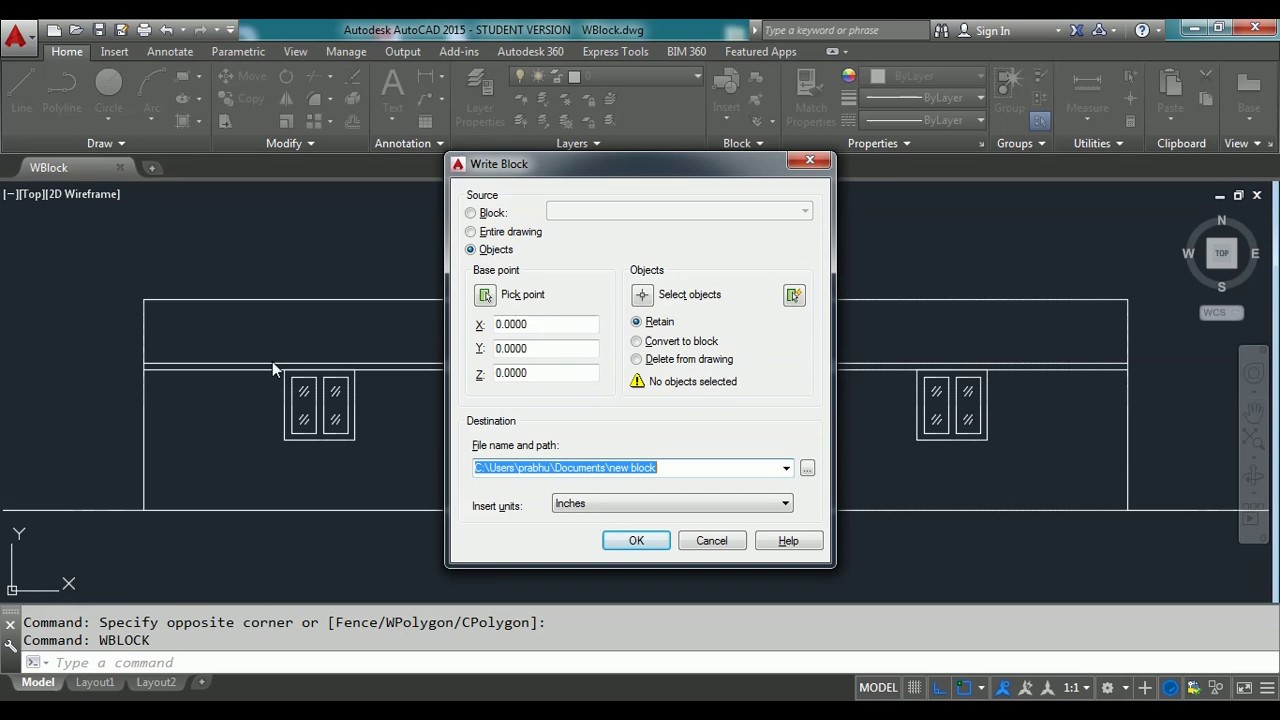Click the MODEL button in status bar
This screenshot has width=1280, height=720.
tap(878, 688)
